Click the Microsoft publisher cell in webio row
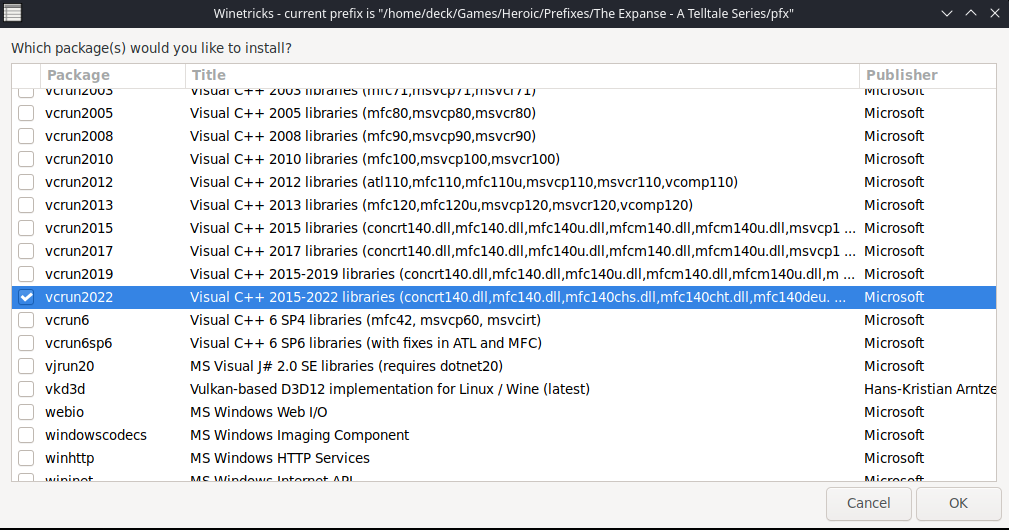Image resolution: width=1009 pixels, height=530 pixels. click(894, 412)
